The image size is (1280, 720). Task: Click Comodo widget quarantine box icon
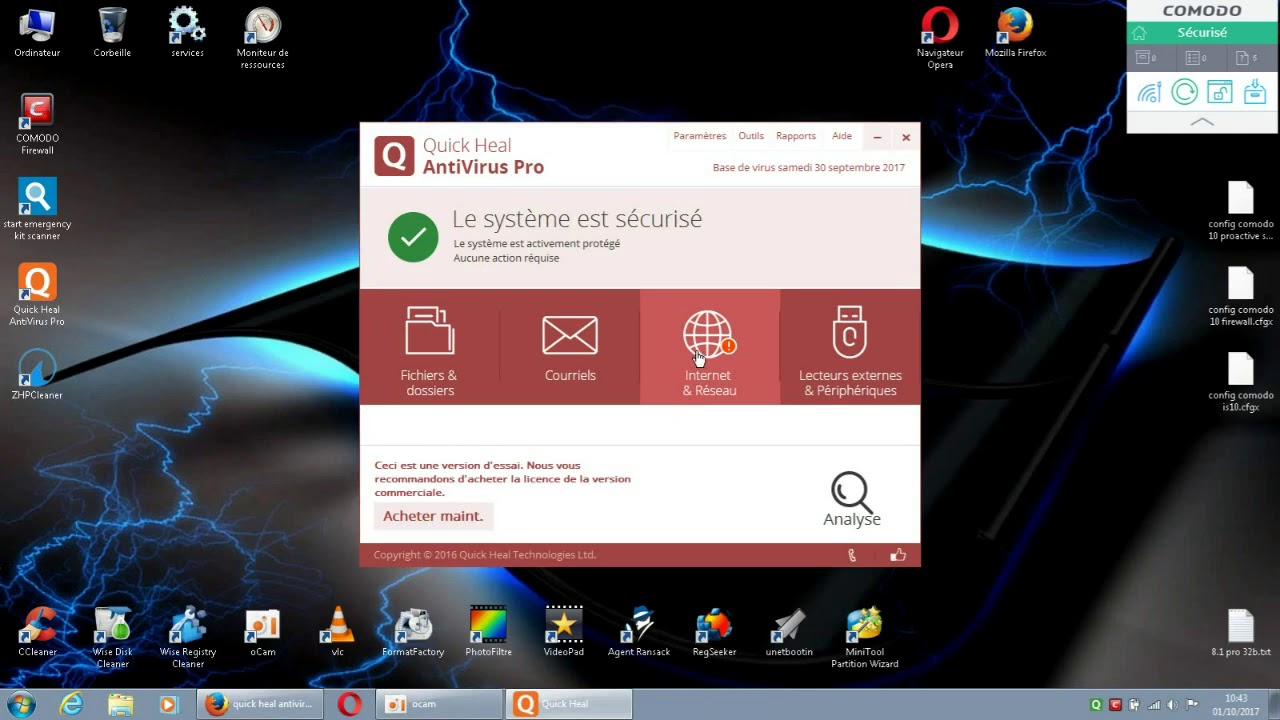click(1255, 93)
